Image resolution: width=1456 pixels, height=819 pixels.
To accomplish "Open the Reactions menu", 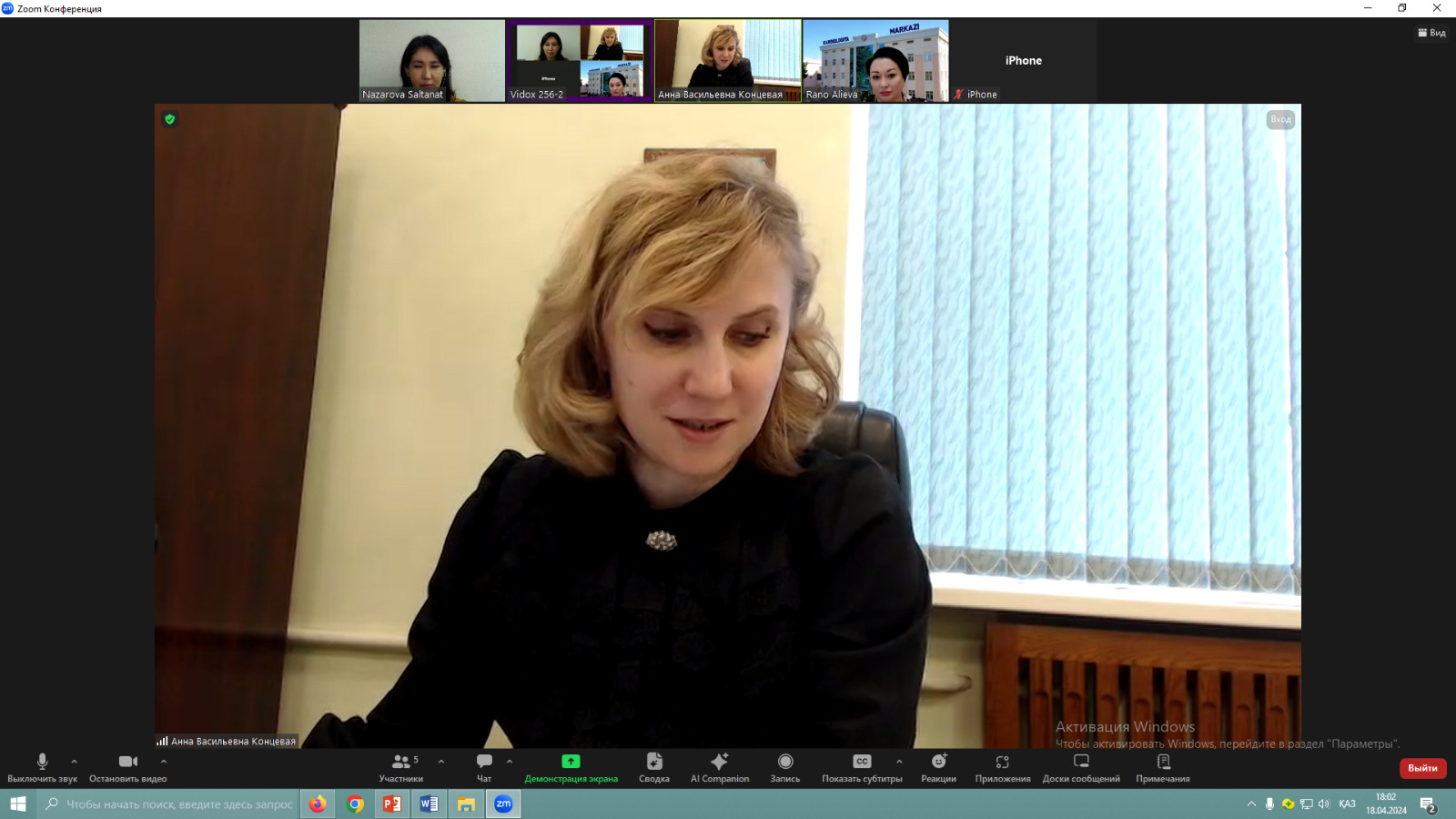I will point(938,763).
